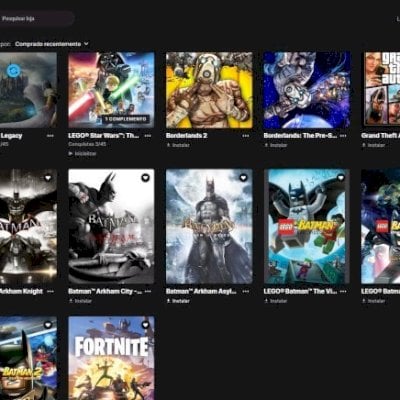Open the three-dot menu for Batman Arkham Asylum

246,291
